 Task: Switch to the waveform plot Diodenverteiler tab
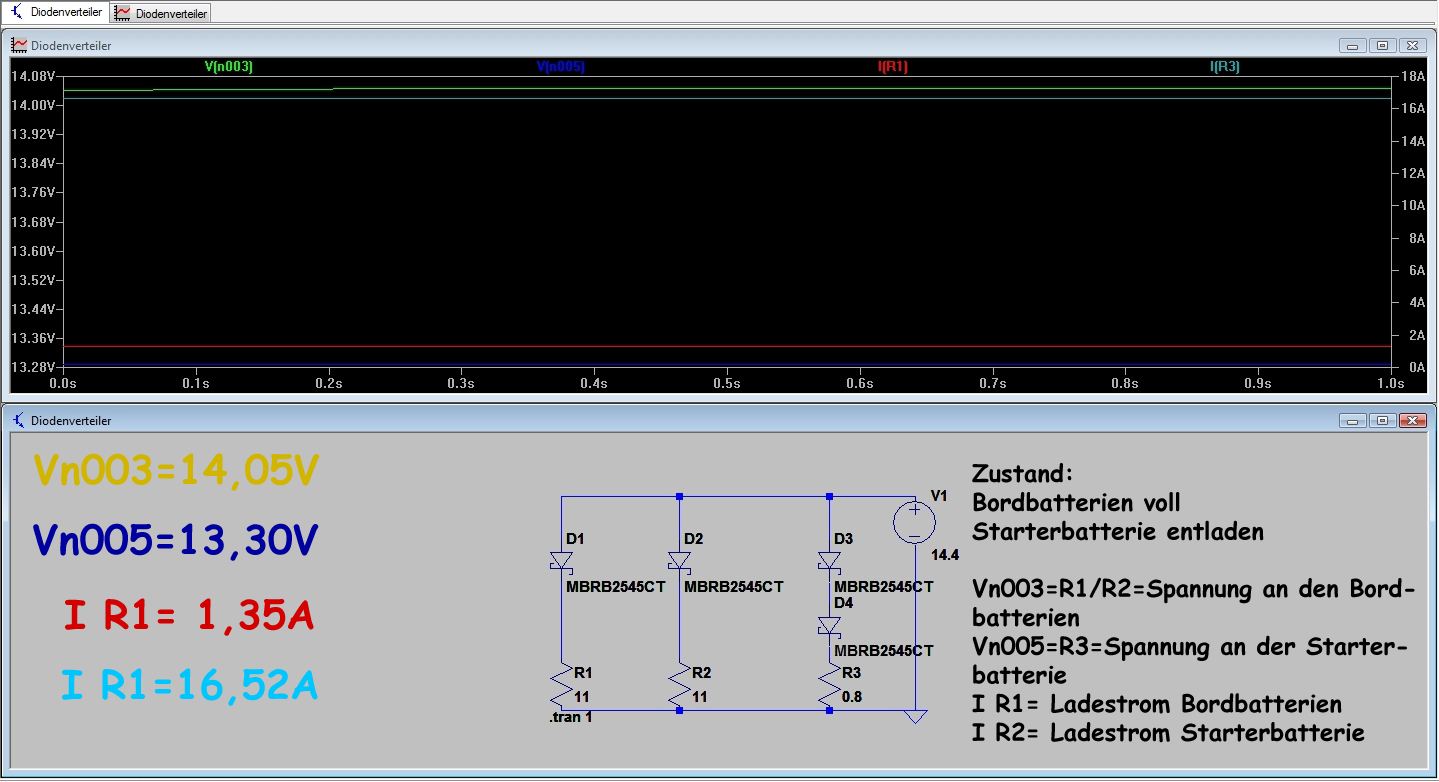(x=161, y=13)
